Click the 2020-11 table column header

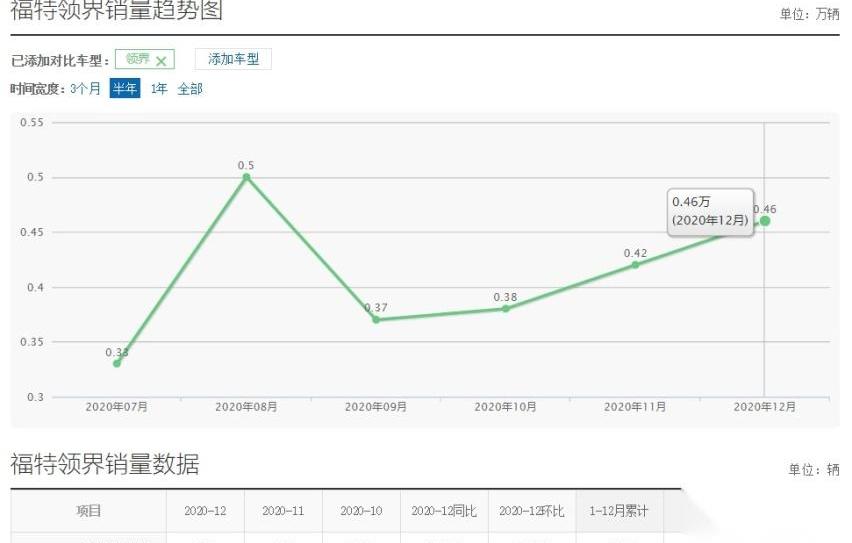[x=283, y=511]
